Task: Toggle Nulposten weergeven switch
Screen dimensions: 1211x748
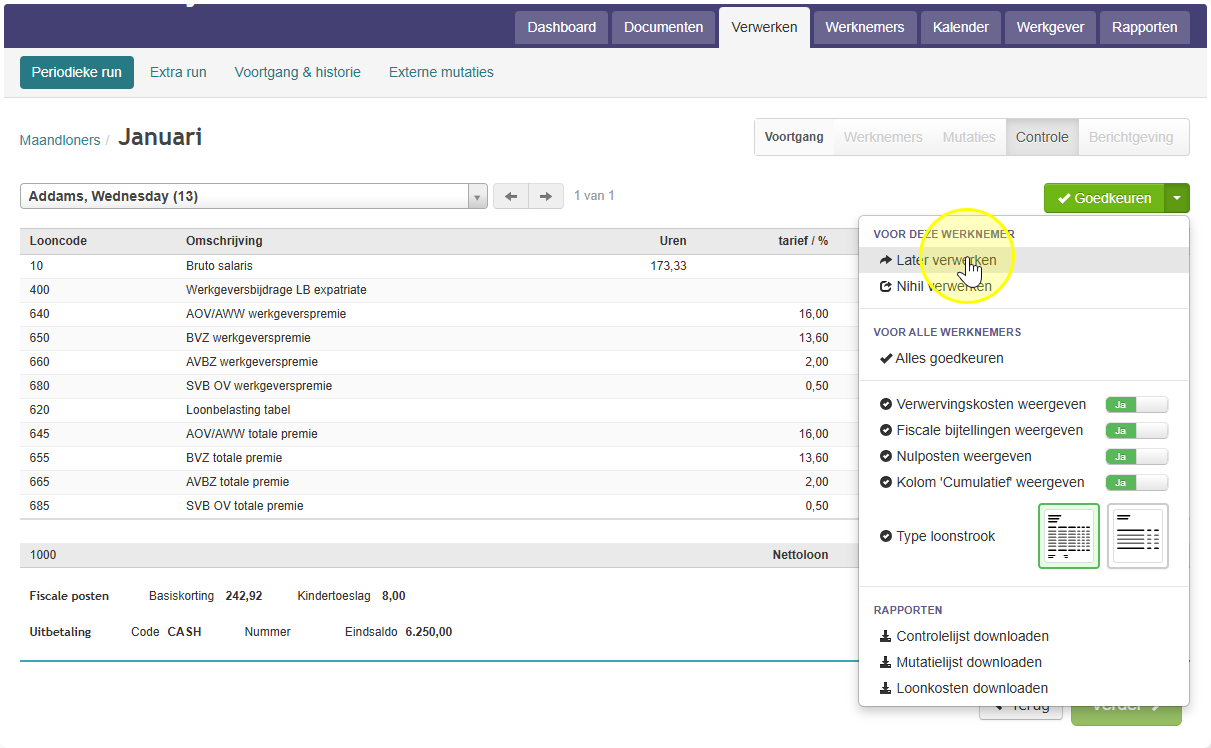Action: click(1136, 457)
